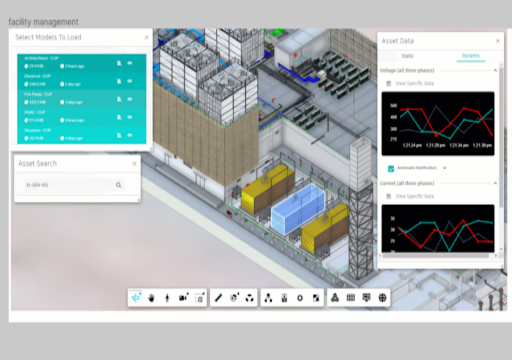
Task: Uncheck the Automatic Notification checkbox
Action: coord(391,168)
